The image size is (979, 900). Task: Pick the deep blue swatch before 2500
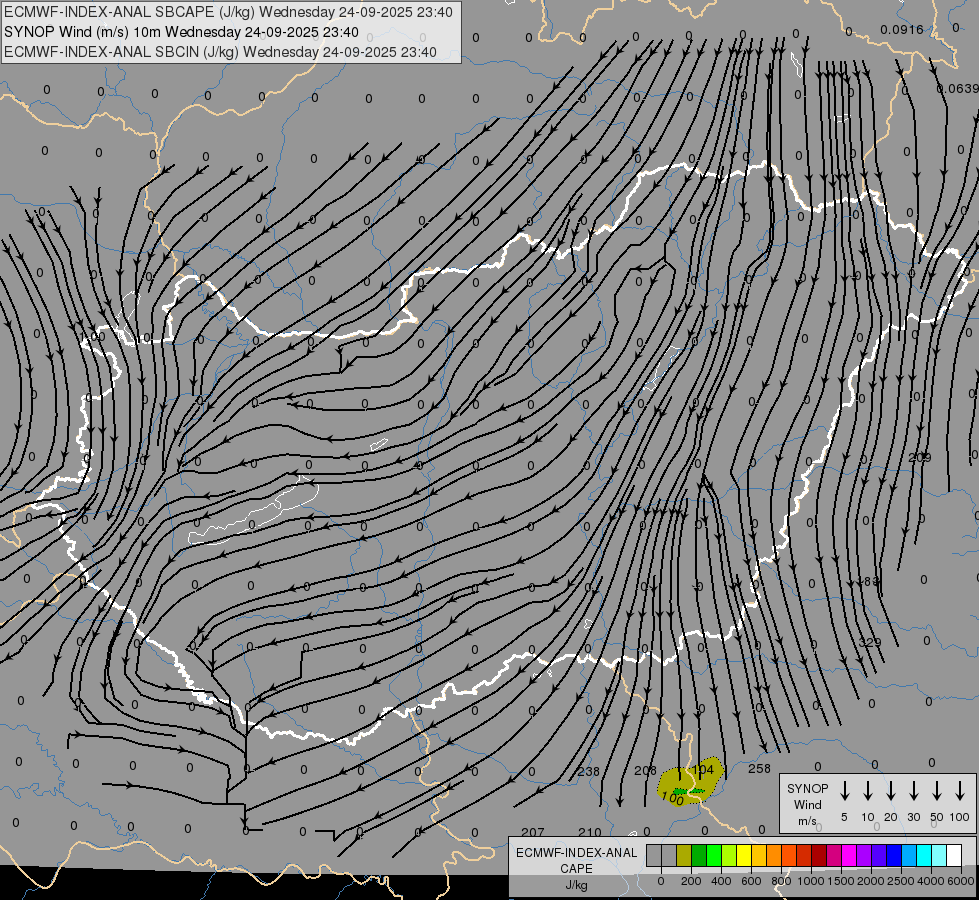pyautogui.click(x=895, y=855)
